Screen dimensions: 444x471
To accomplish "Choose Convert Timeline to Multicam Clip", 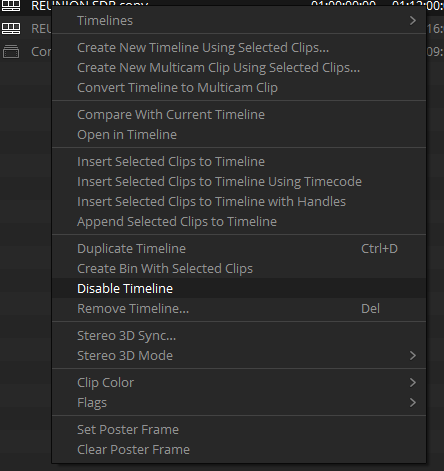I will tap(239, 88).
